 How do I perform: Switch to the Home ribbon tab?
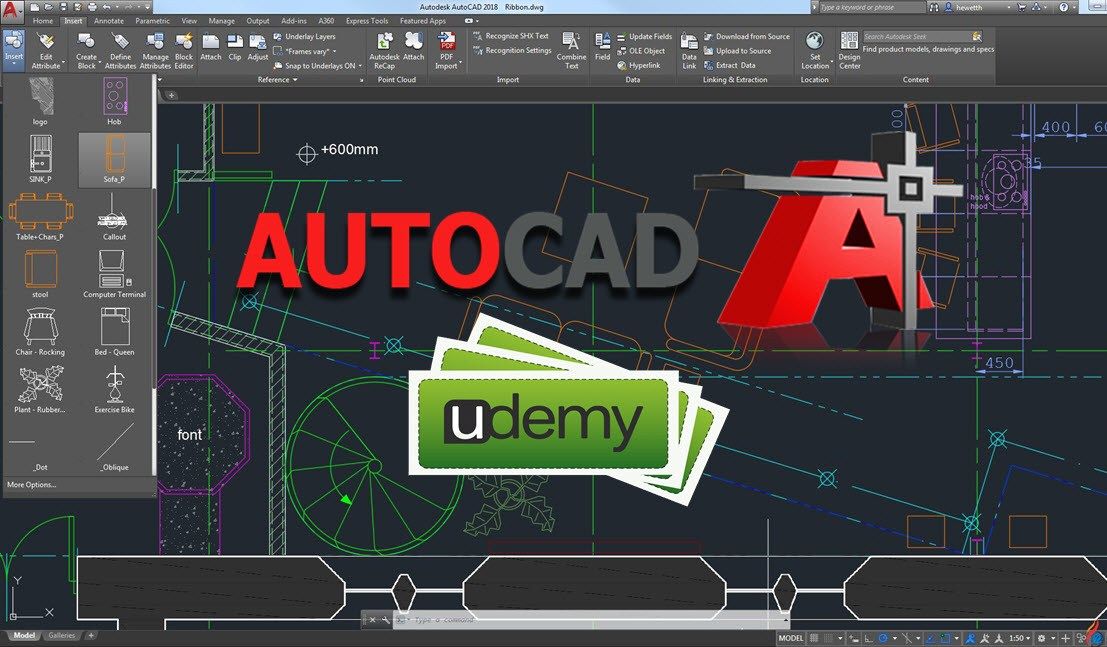[x=42, y=21]
